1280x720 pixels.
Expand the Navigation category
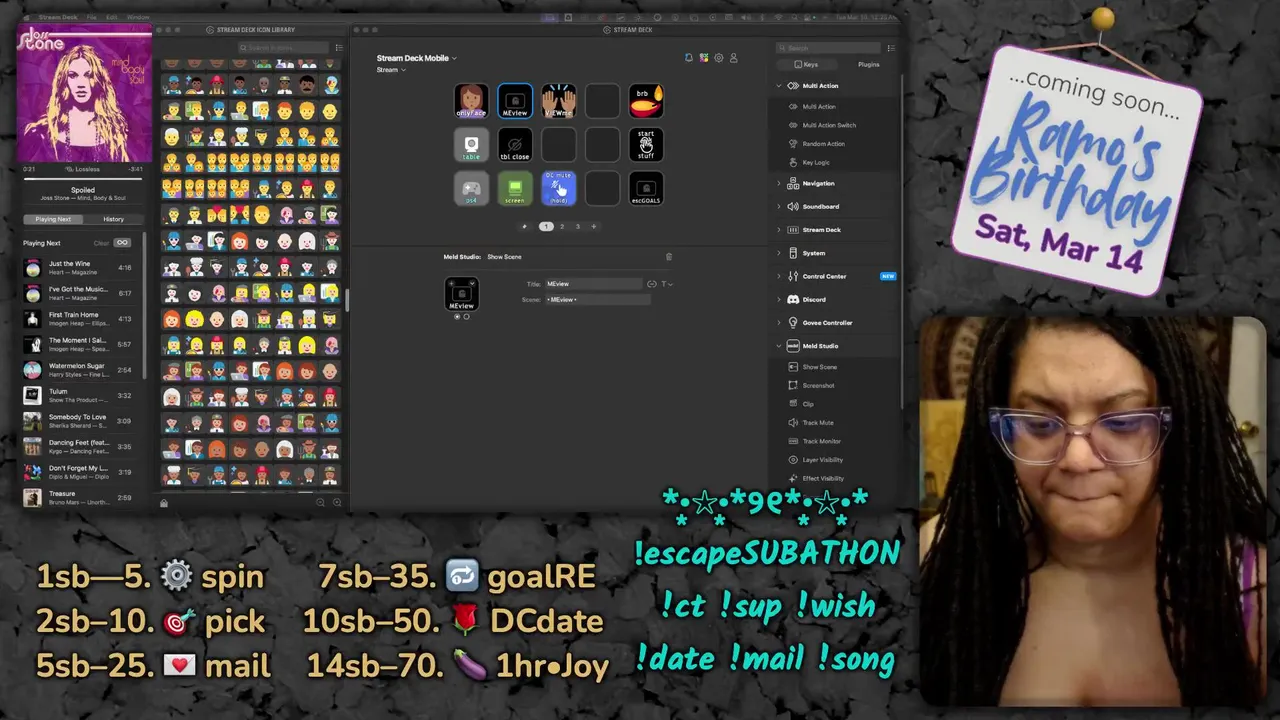tap(779, 184)
